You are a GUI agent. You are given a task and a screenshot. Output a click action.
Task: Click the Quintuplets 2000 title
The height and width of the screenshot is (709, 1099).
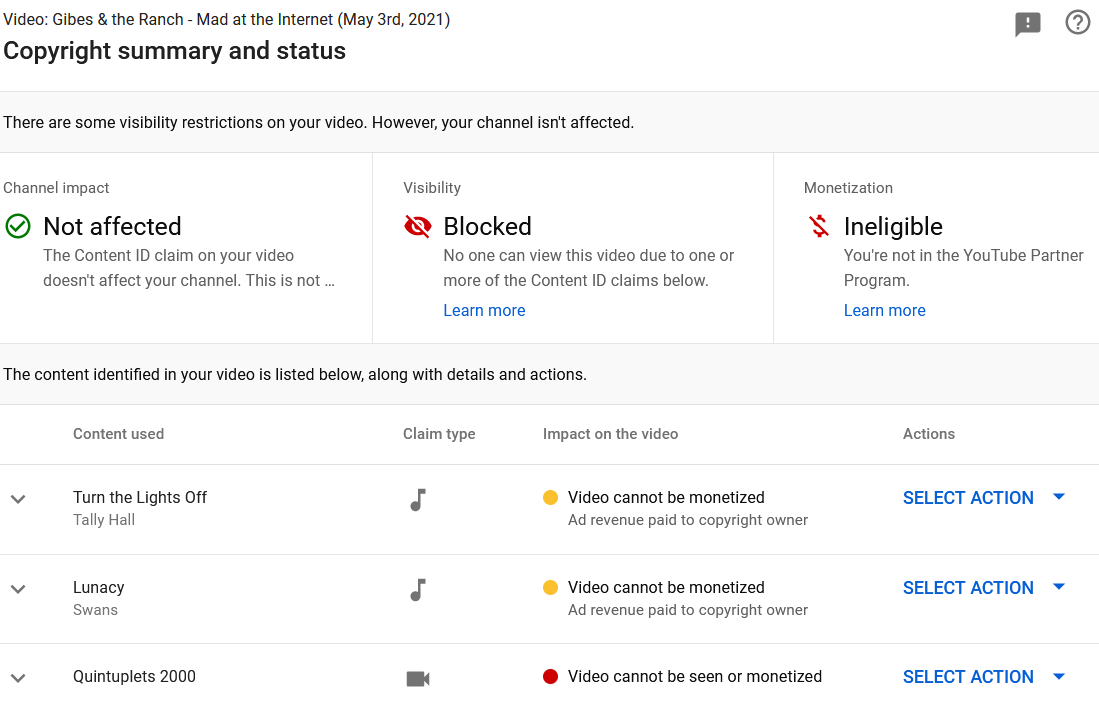point(135,677)
